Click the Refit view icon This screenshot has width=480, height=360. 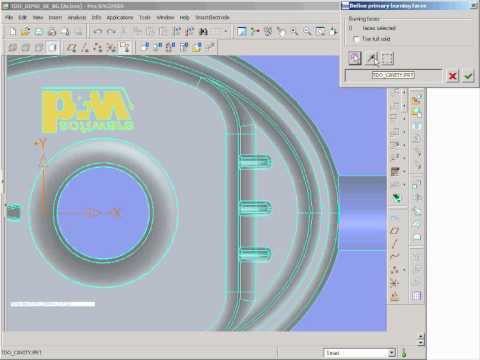coord(320,32)
